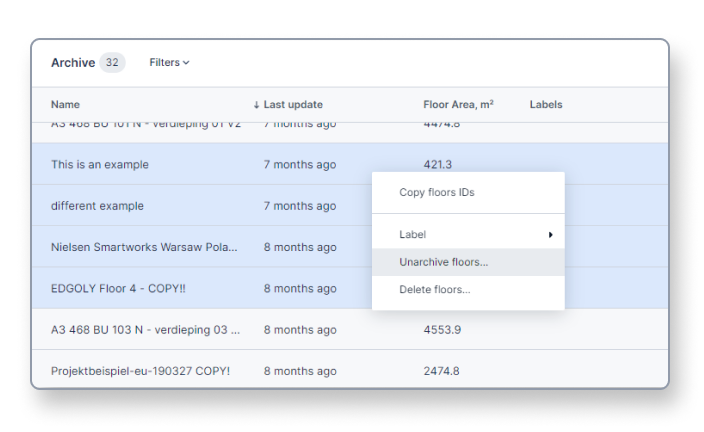Click floor area value 421.3
The height and width of the screenshot is (432, 704).
438,164
